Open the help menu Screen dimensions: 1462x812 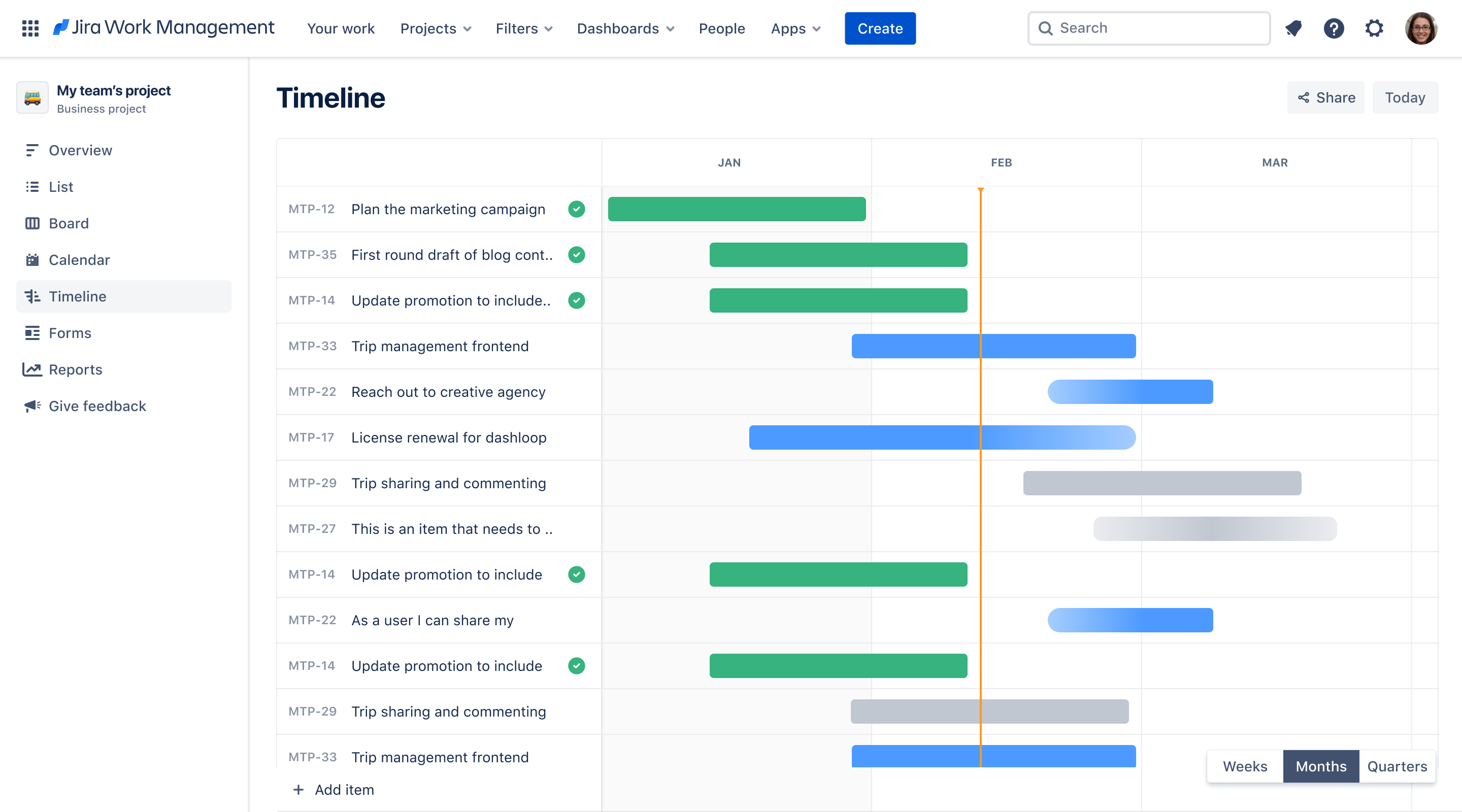1334,28
